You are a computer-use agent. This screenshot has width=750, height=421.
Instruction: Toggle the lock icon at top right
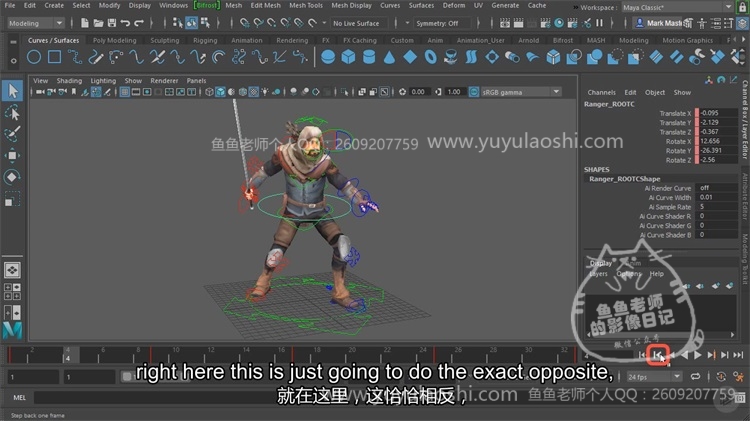click(x=742, y=7)
